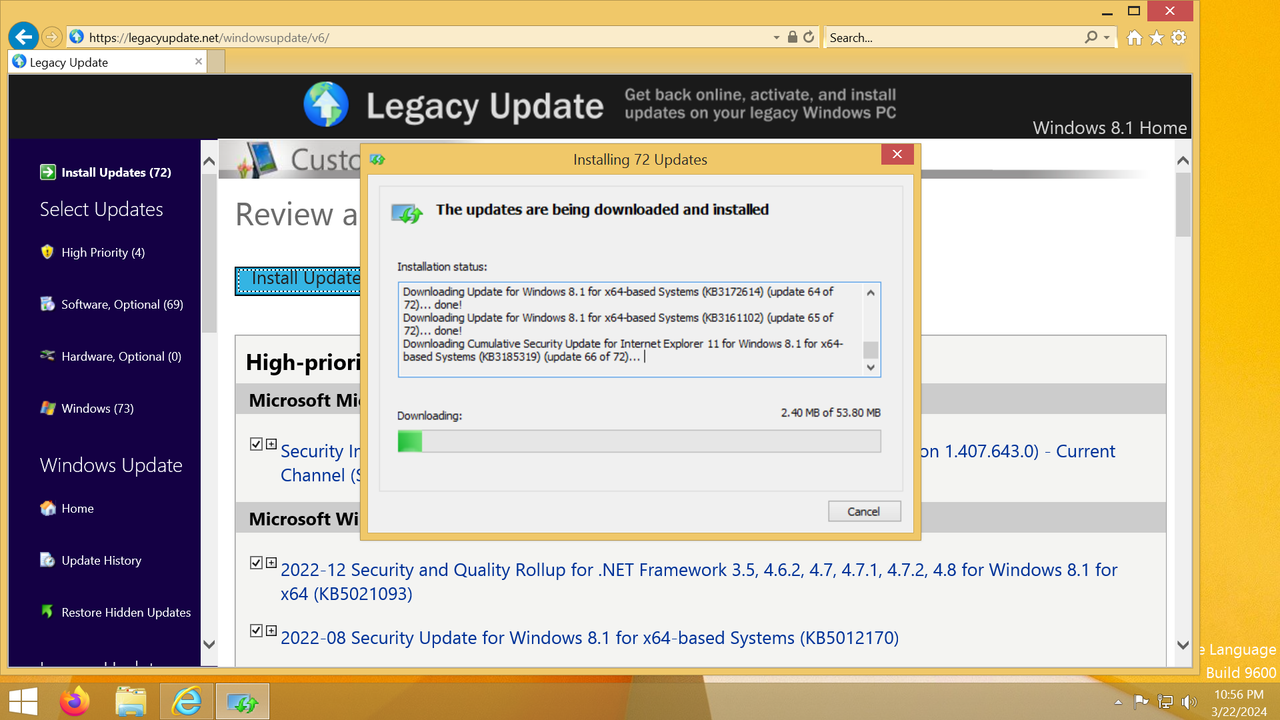Image resolution: width=1280 pixels, height=720 pixels.
Task: Open the 2022-12 .NET Framework Rollup link
Action: [x=699, y=582]
